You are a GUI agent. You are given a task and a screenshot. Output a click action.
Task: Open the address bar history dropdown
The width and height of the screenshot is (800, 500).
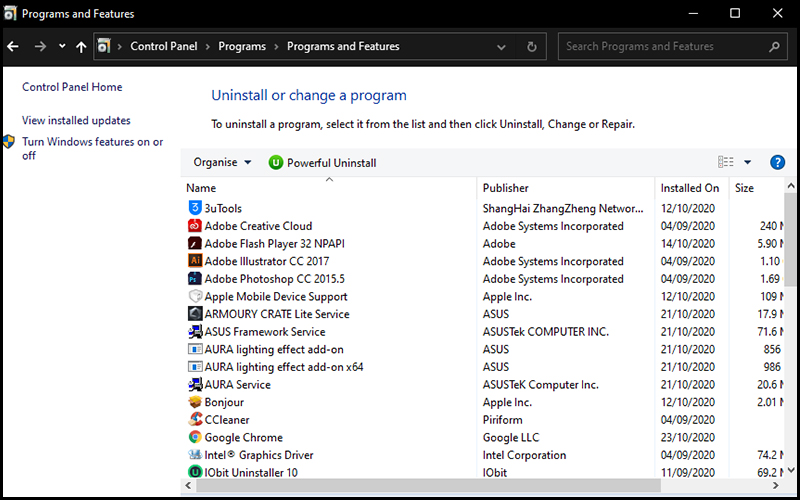click(x=501, y=47)
